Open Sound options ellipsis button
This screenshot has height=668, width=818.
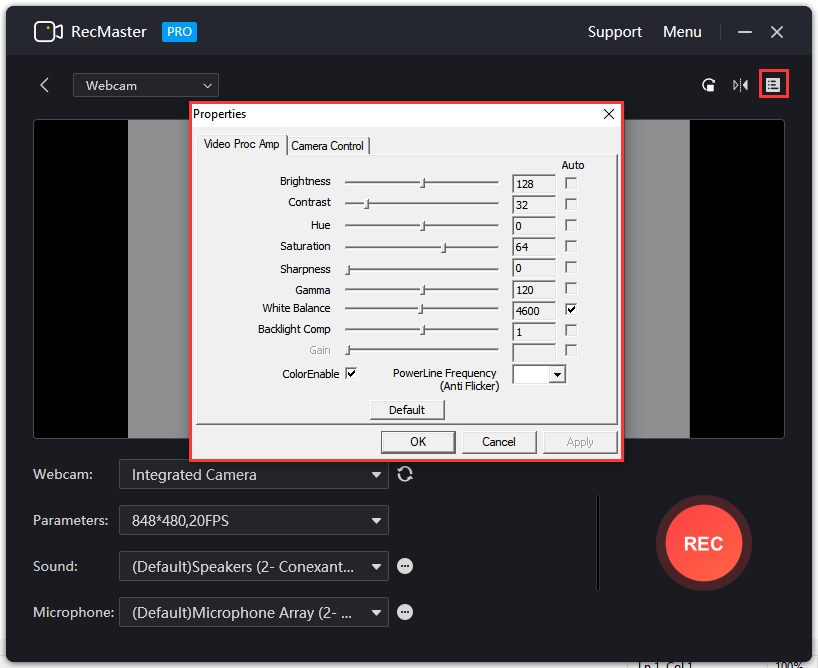click(405, 566)
